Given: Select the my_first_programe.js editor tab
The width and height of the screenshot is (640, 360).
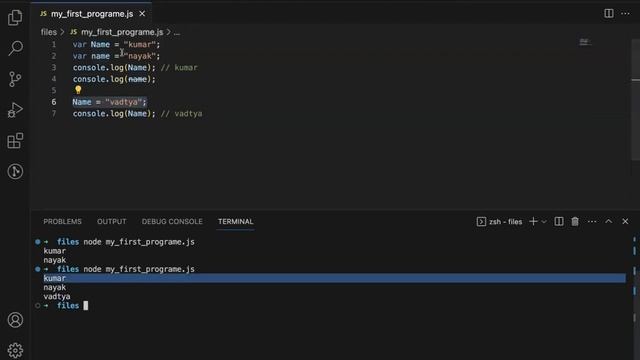Looking at the screenshot, I should click(x=91, y=14).
